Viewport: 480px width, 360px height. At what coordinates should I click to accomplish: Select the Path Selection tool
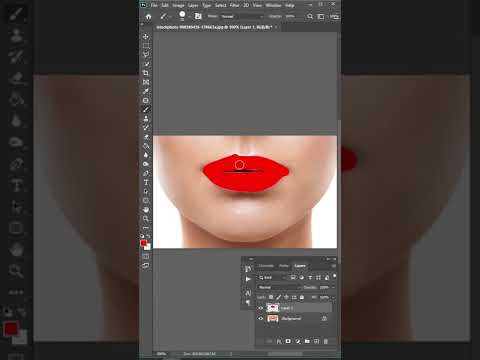point(146,191)
